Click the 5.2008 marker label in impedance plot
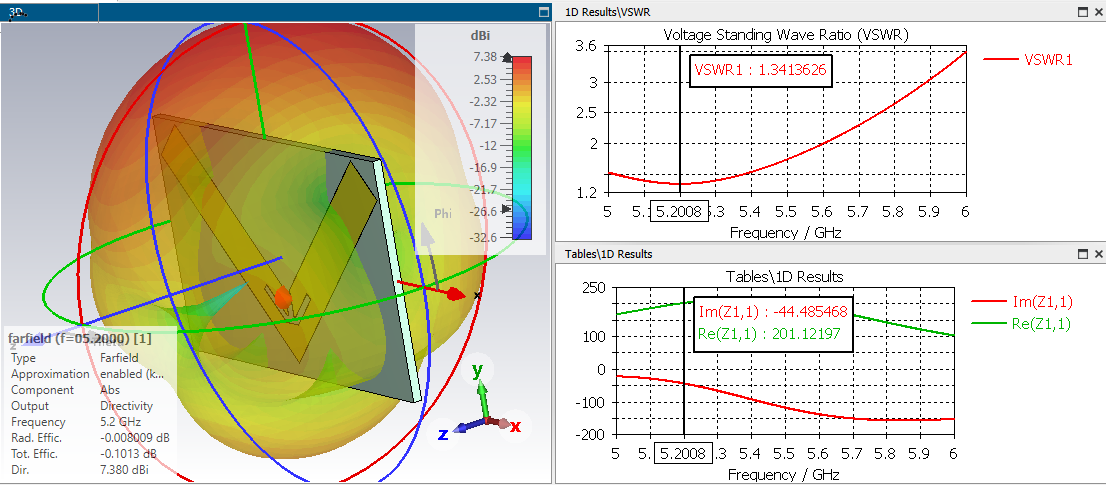The height and width of the screenshot is (485, 1106). click(x=683, y=453)
